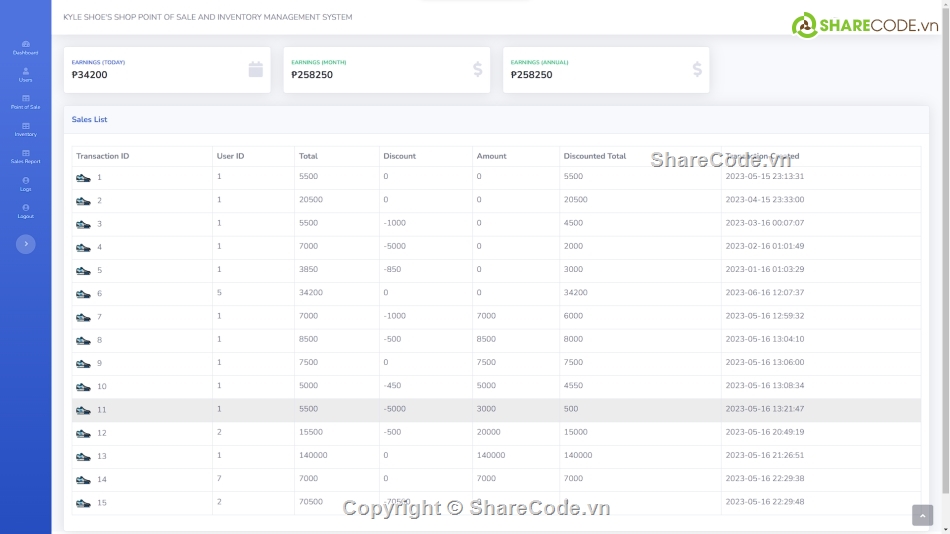Click the shoe icon for transaction 11
The width and height of the screenshot is (950, 534).
click(83, 410)
